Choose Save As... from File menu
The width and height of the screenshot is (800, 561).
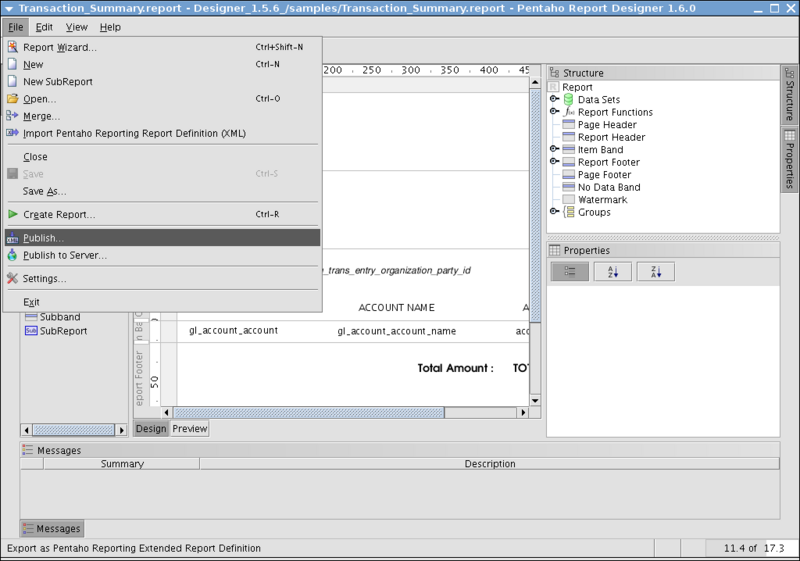(163, 191)
